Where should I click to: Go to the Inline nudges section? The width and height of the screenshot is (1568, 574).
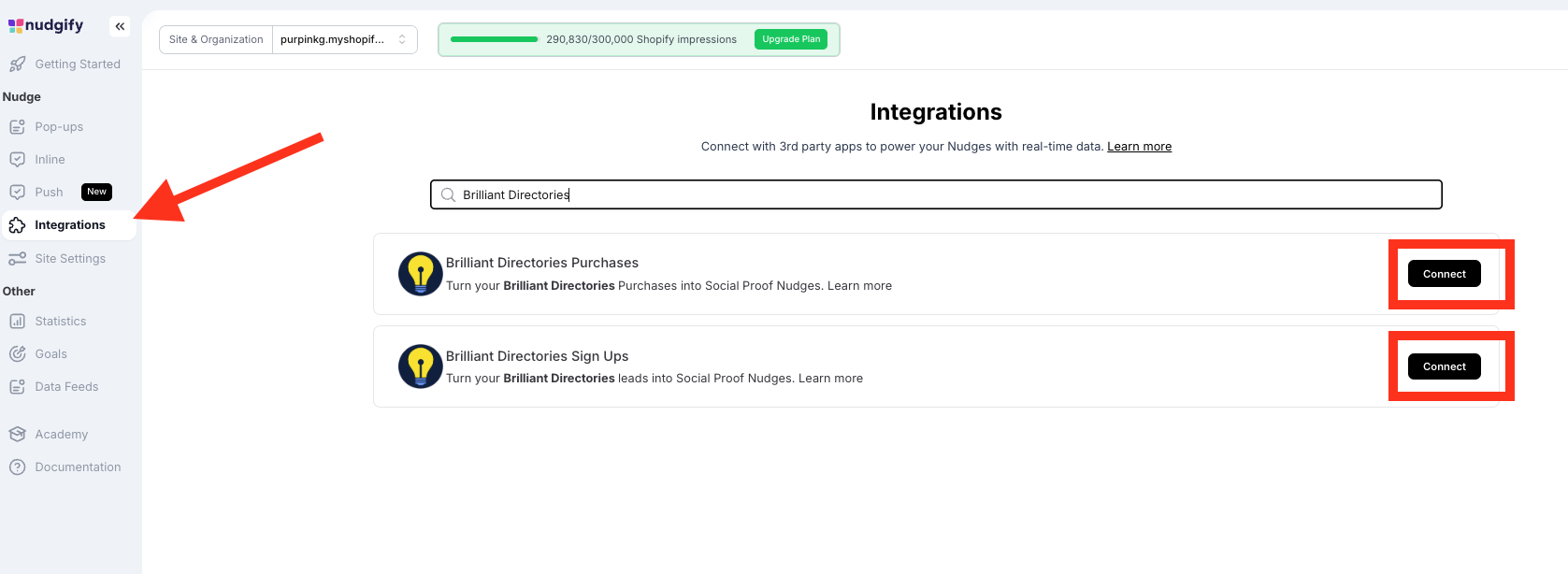[50, 159]
